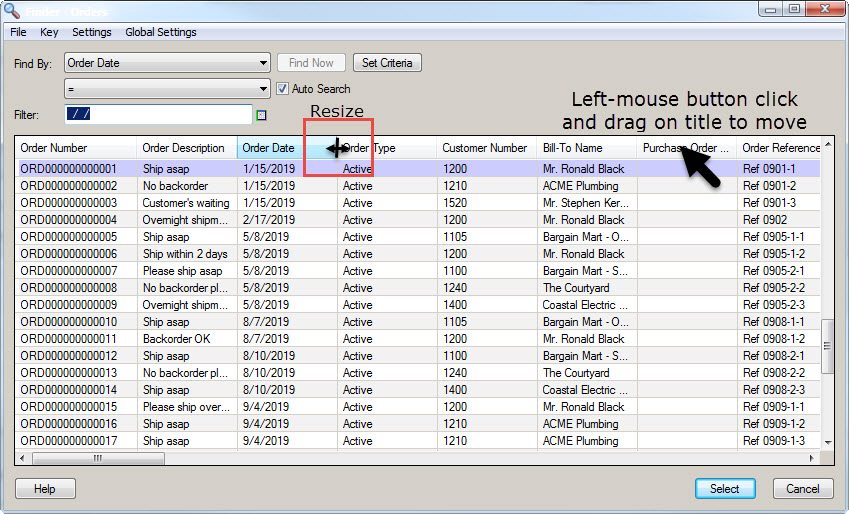This screenshot has height=514, width=849.
Task: Click the 'Backorder OK' description cell
Action: click(x=186, y=339)
